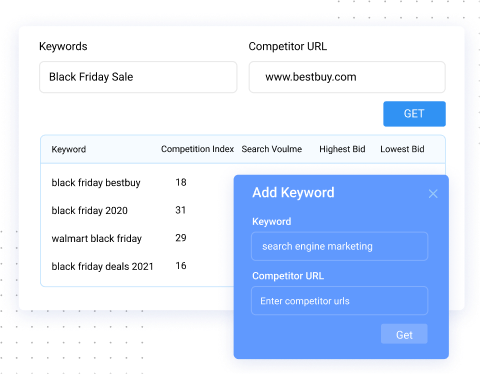Click competition index value 29
The height and width of the screenshot is (374, 480).
tap(181, 238)
